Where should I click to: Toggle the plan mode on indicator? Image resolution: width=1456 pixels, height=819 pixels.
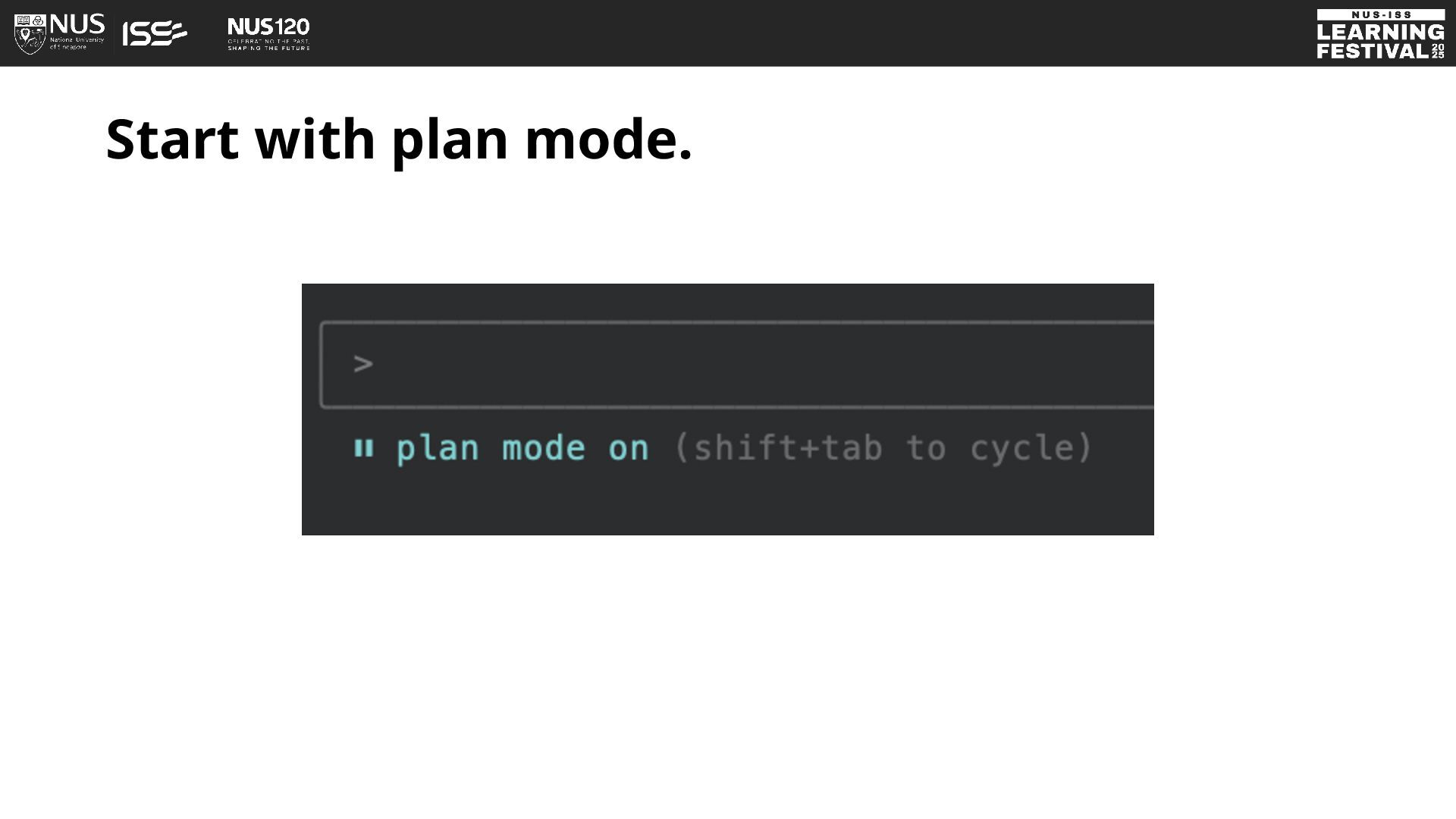point(523,448)
